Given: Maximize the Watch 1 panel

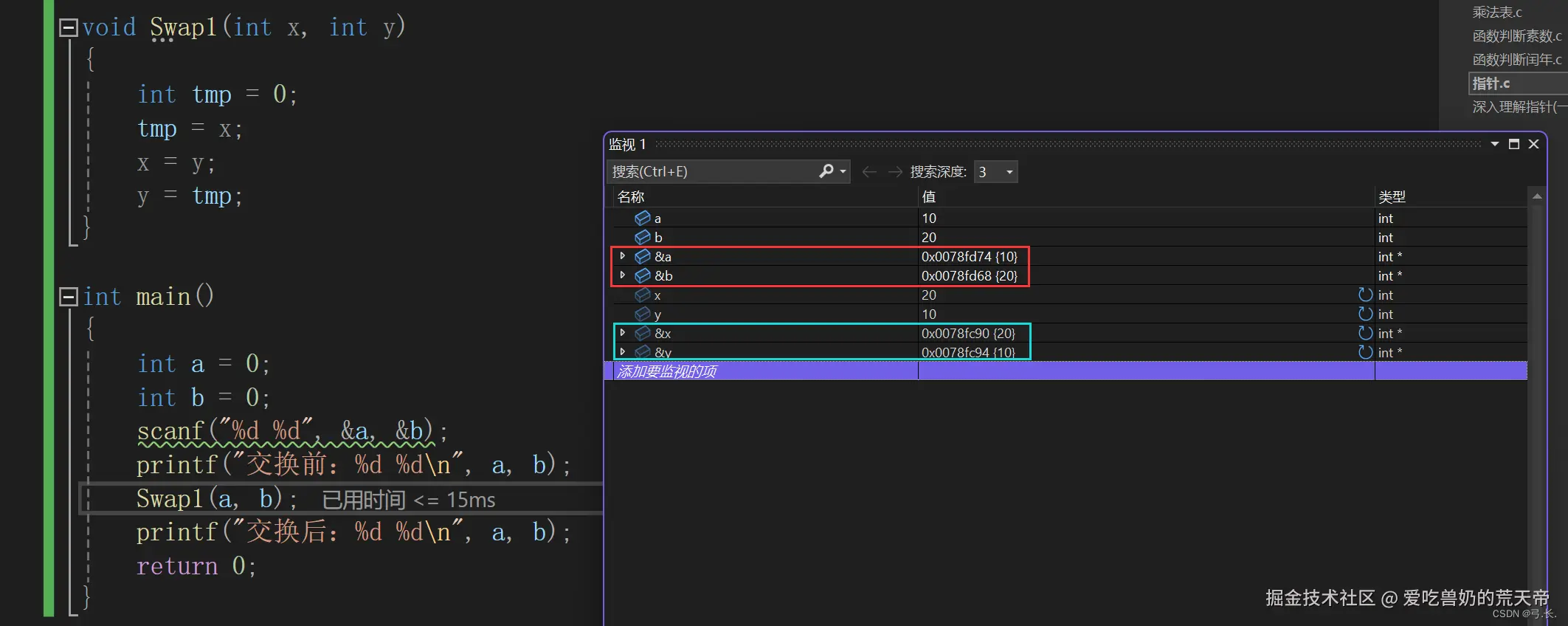Looking at the screenshot, I should point(1514,144).
